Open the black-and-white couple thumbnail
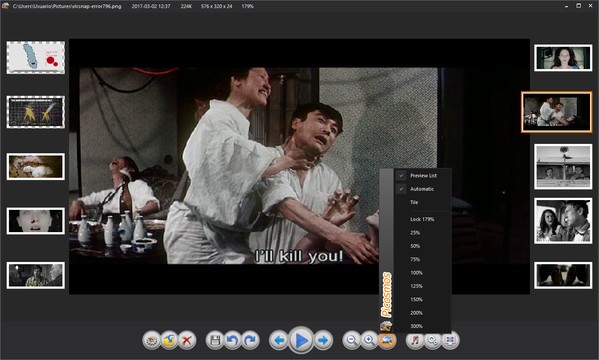Image resolution: width=599 pixels, height=360 pixels. (563, 221)
